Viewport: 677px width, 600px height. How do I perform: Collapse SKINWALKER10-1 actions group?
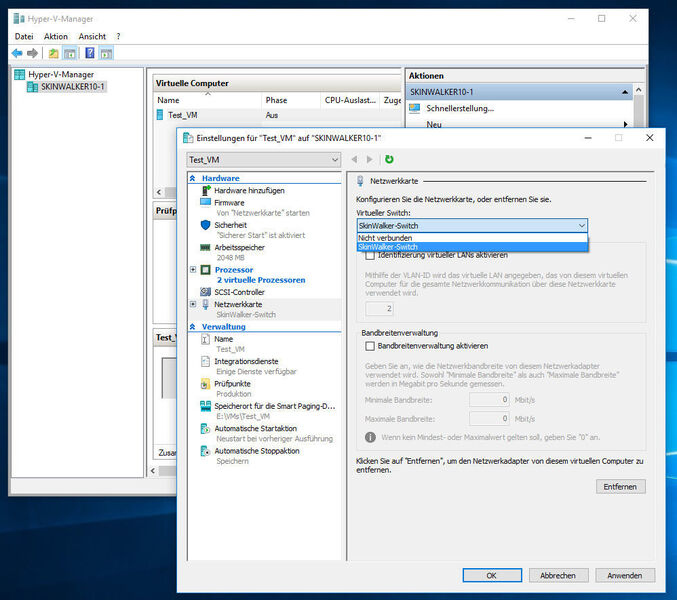pos(625,92)
